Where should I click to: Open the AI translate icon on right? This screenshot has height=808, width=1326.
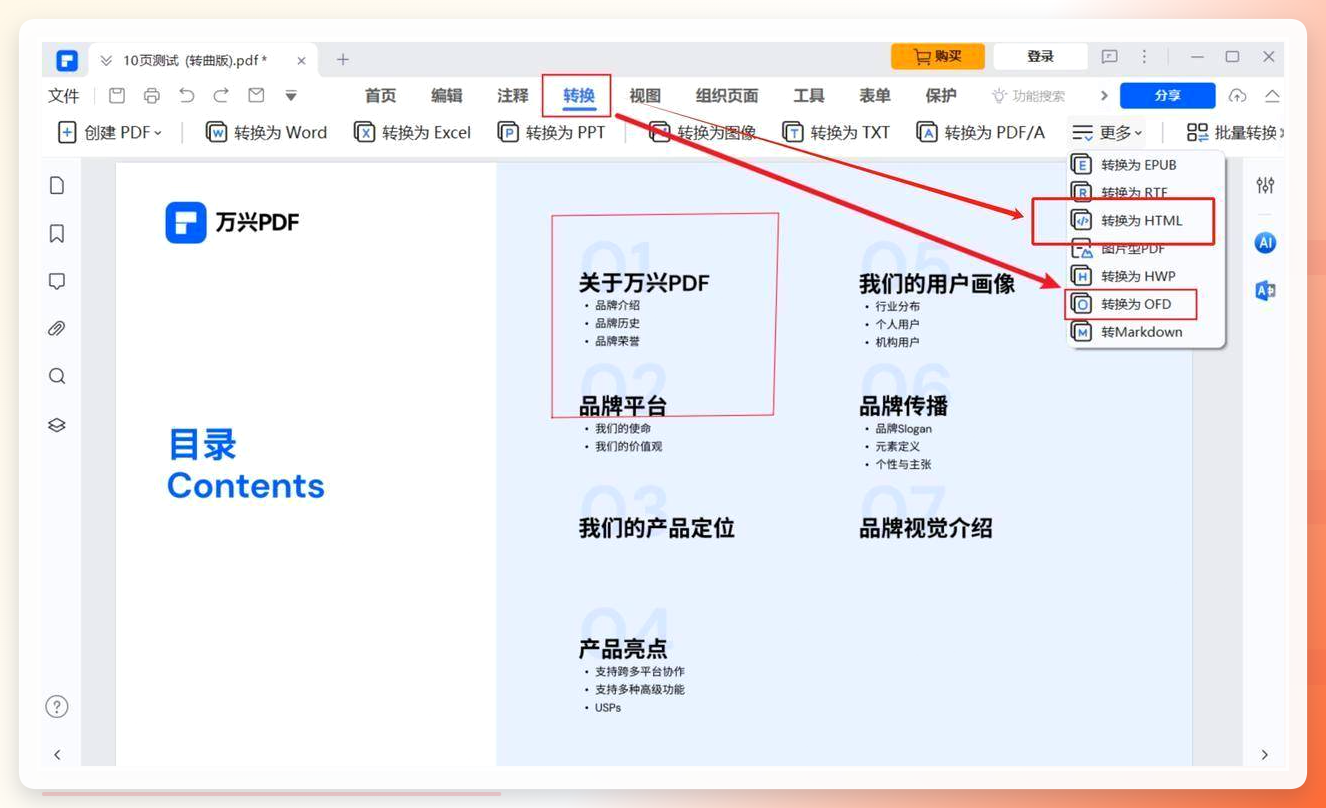pyautogui.click(x=1265, y=291)
